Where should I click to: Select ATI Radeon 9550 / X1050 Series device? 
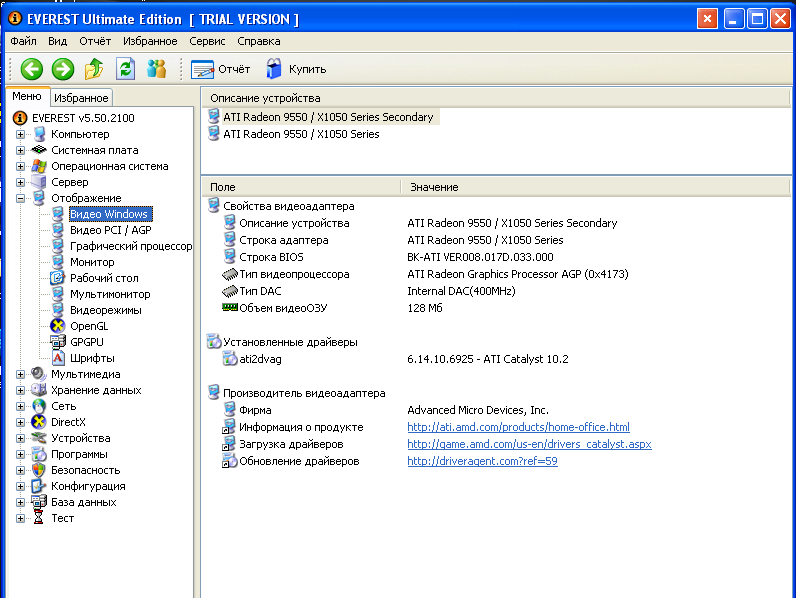coord(301,134)
